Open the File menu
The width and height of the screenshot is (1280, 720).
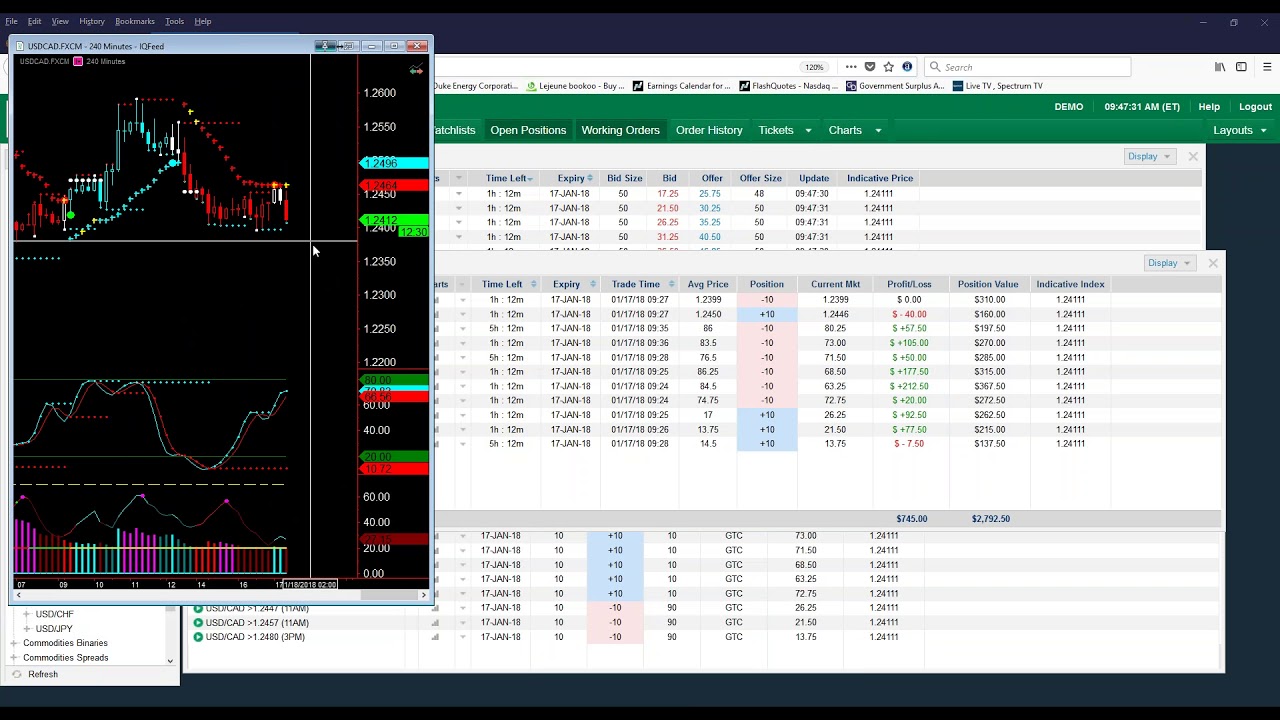tap(12, 21)
